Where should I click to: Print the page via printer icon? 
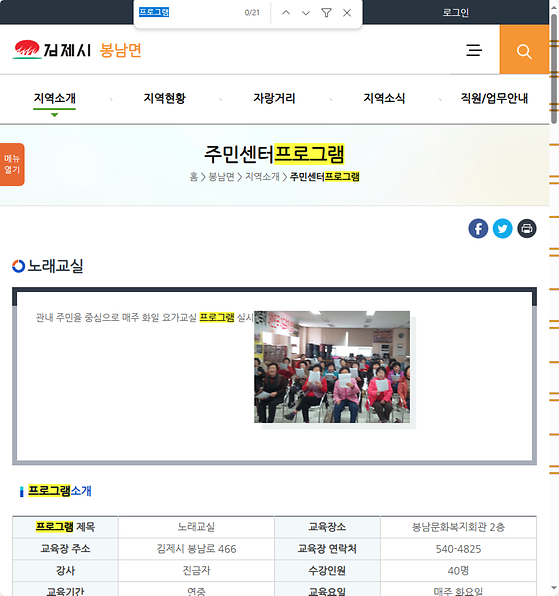click(527, 228)
